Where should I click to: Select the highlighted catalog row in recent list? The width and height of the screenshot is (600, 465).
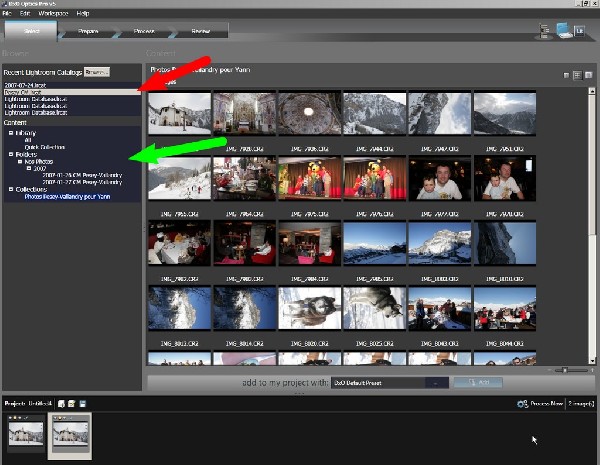point(72,92)
